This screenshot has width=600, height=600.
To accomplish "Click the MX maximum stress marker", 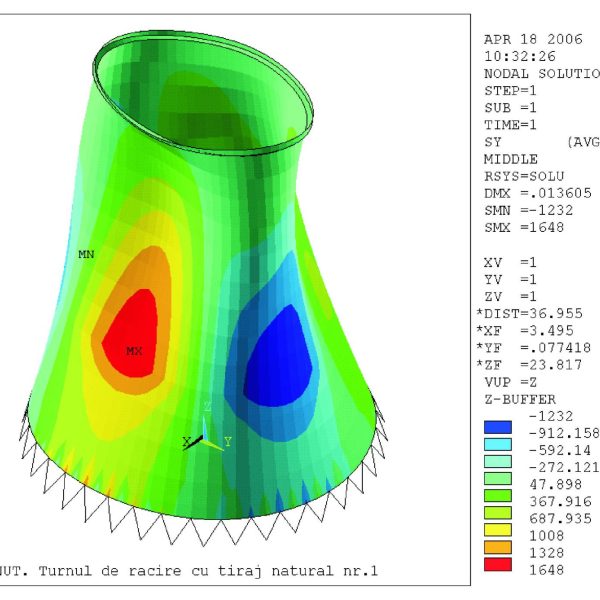I will point(134,351).
